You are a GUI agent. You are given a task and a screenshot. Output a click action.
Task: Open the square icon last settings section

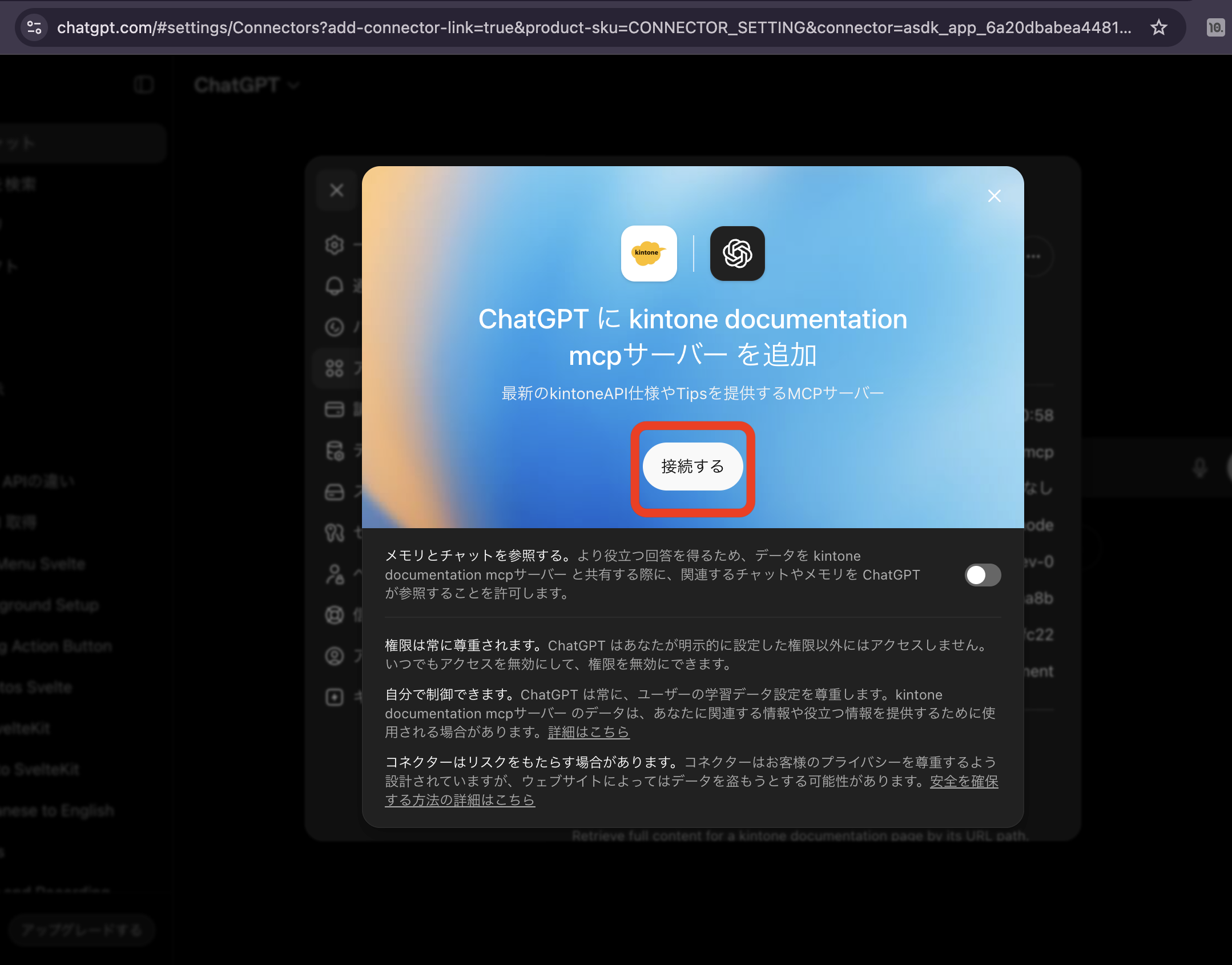335,697
